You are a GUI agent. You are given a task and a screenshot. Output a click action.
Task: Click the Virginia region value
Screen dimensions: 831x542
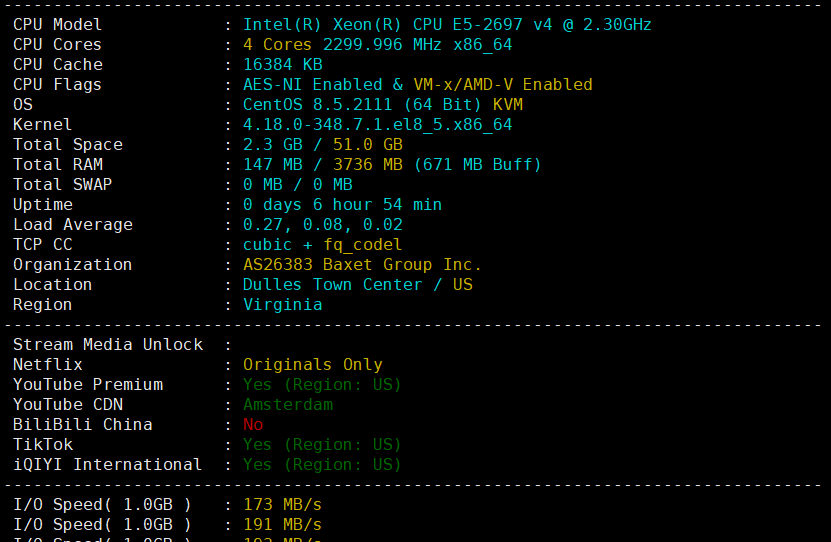coord(282,304)
